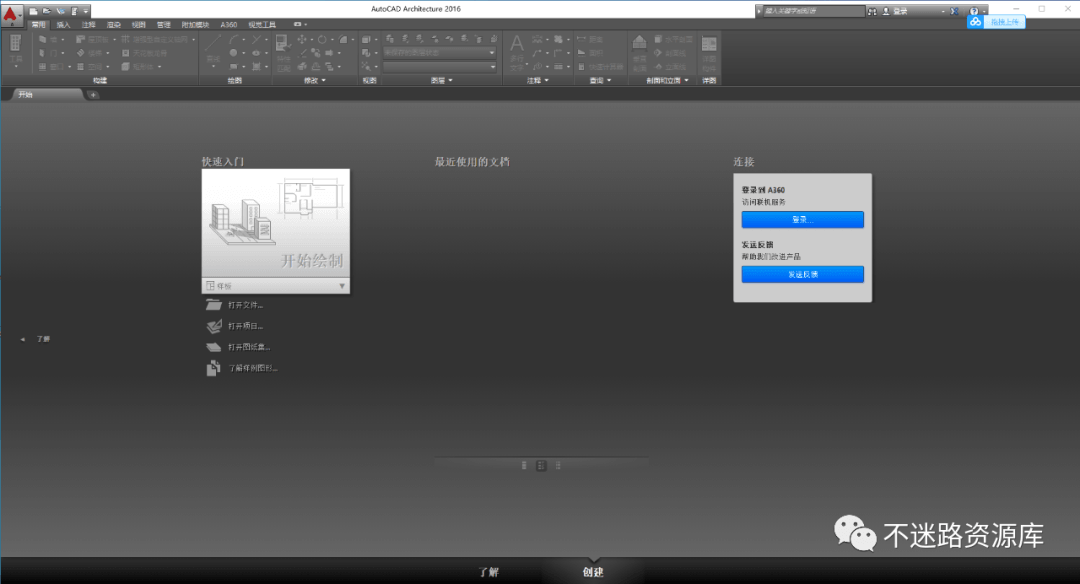
Task: Click the Rotate tool icon in 修改 panel
Action: click(322, 39)
